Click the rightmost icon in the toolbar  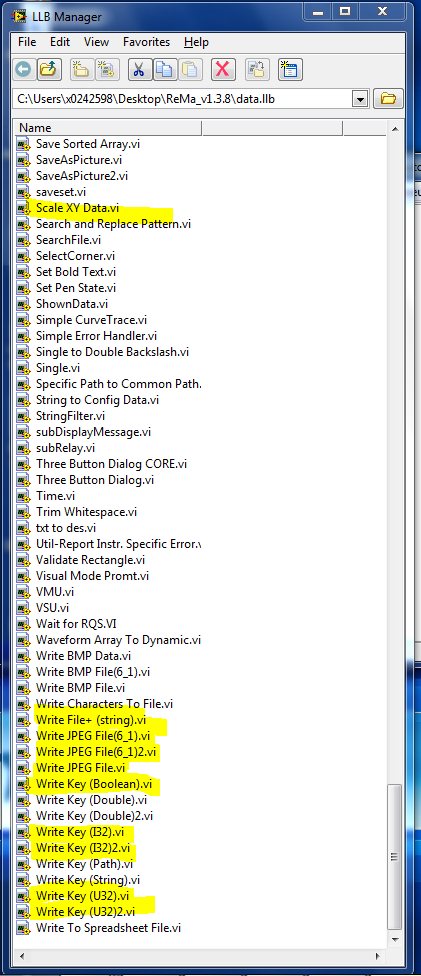click(288, 70)
